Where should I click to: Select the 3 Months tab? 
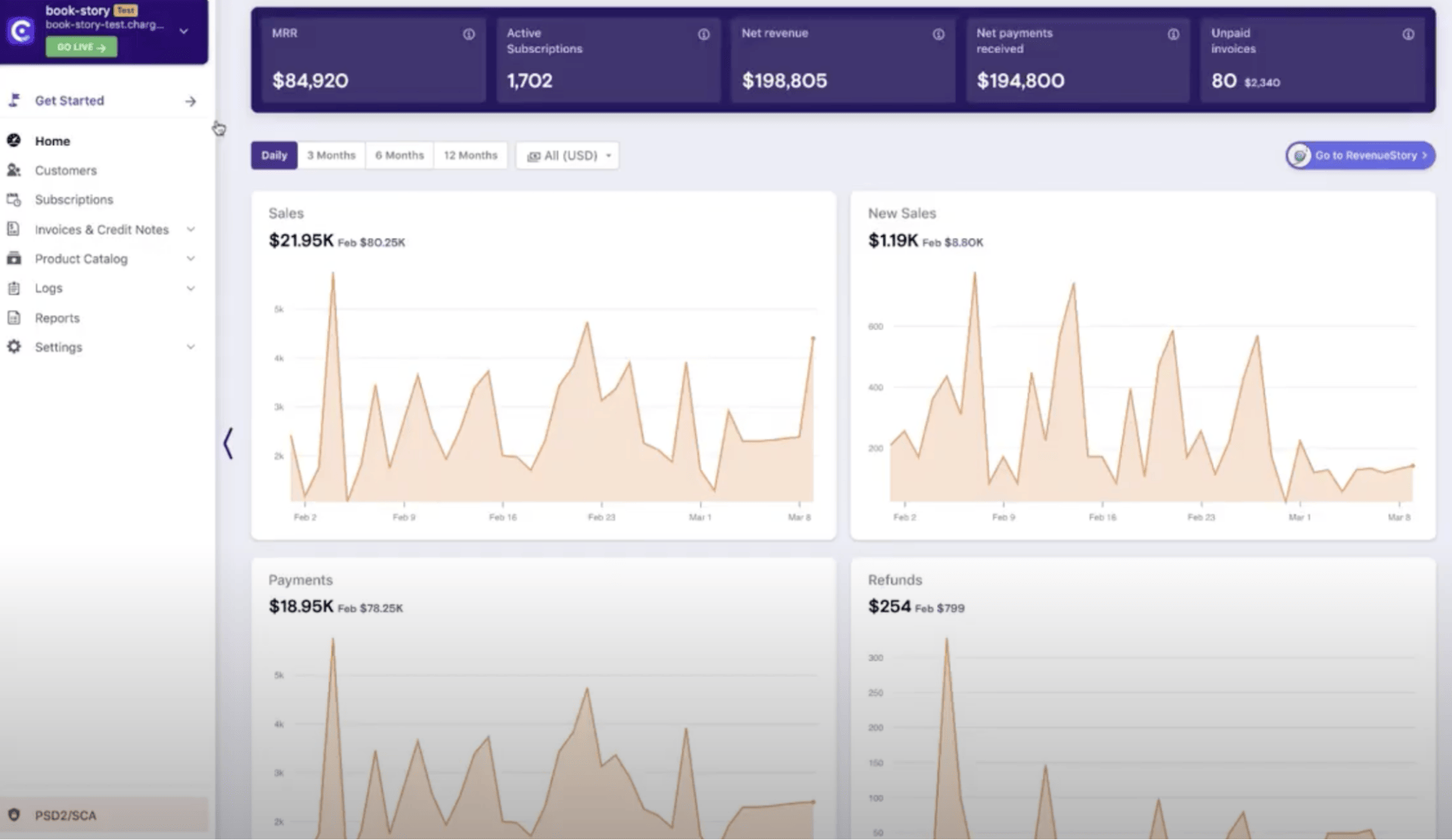[x=331, y=155]
